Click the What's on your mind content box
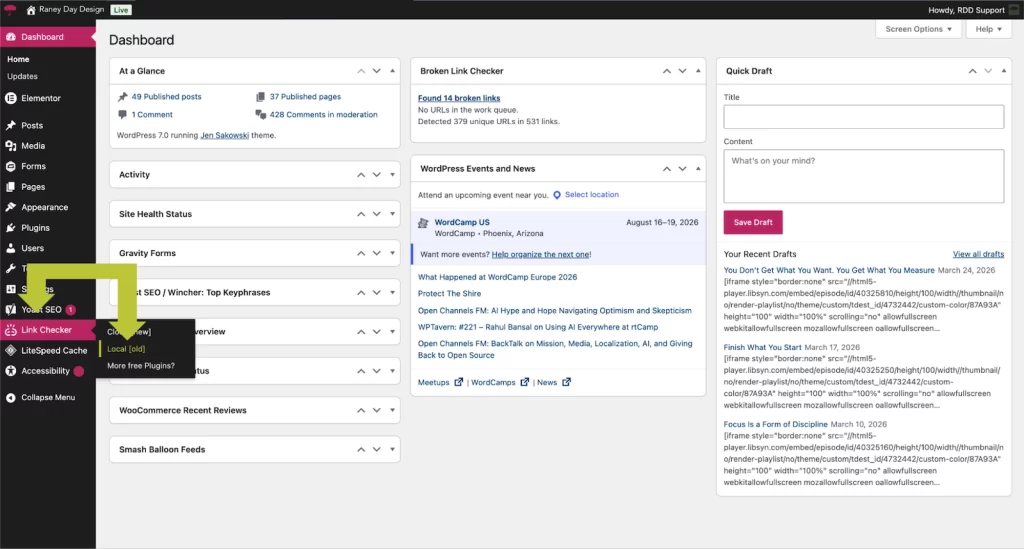The width and height of the screenshot is (1024, 549). click(x=863, y=176)
